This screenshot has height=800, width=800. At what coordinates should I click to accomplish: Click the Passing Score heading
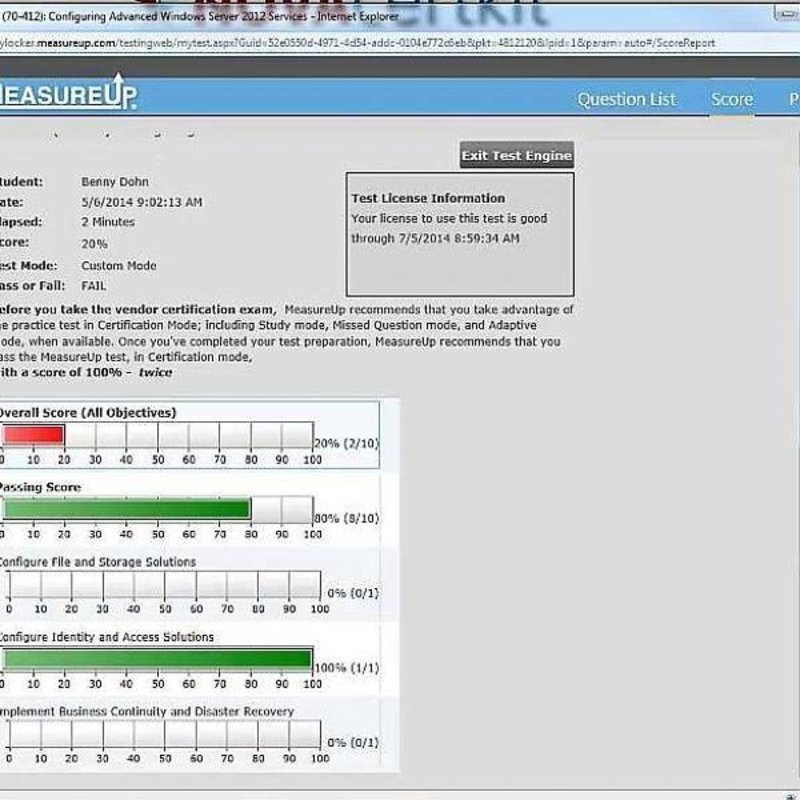pyautogui.click(x=40, y=487)
